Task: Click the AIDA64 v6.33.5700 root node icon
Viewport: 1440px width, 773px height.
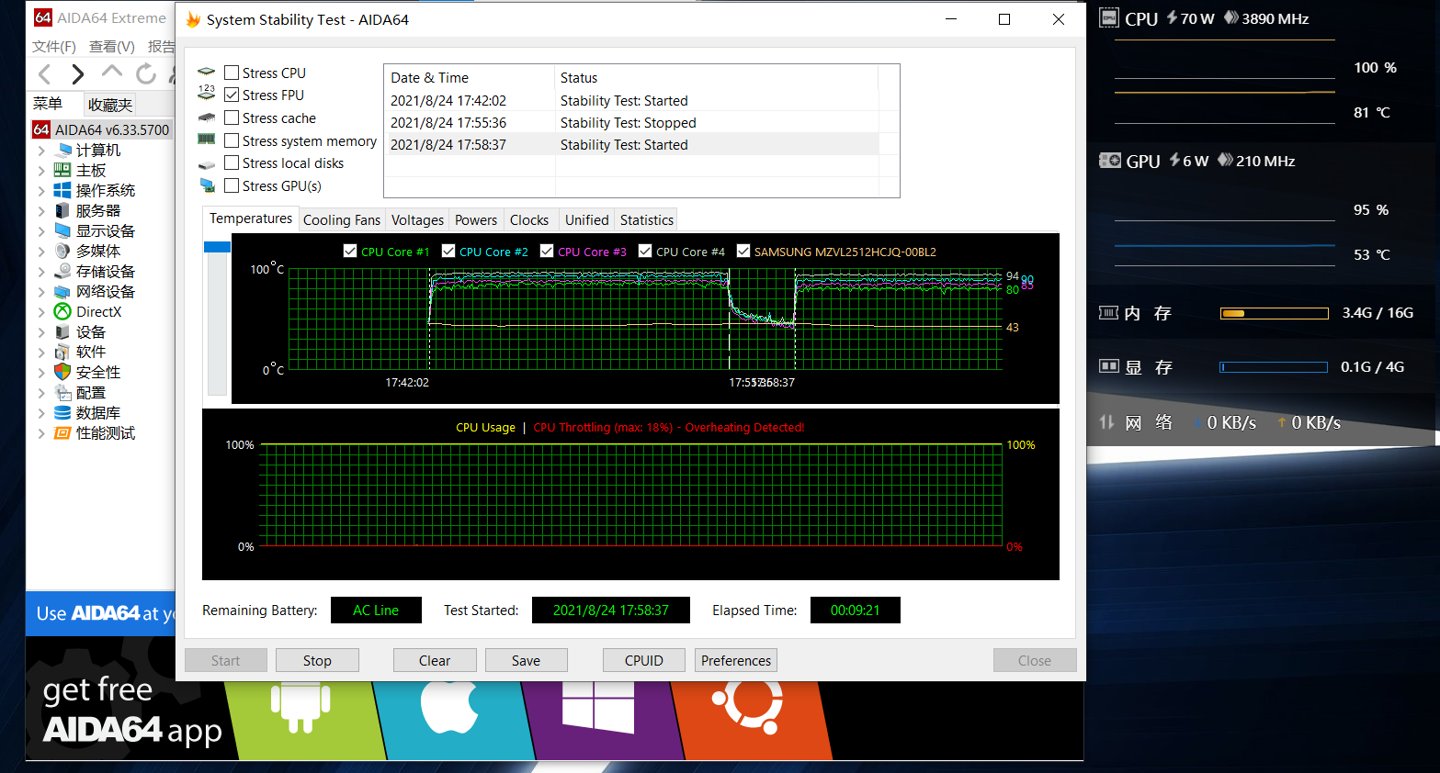Action: (41, 129)
